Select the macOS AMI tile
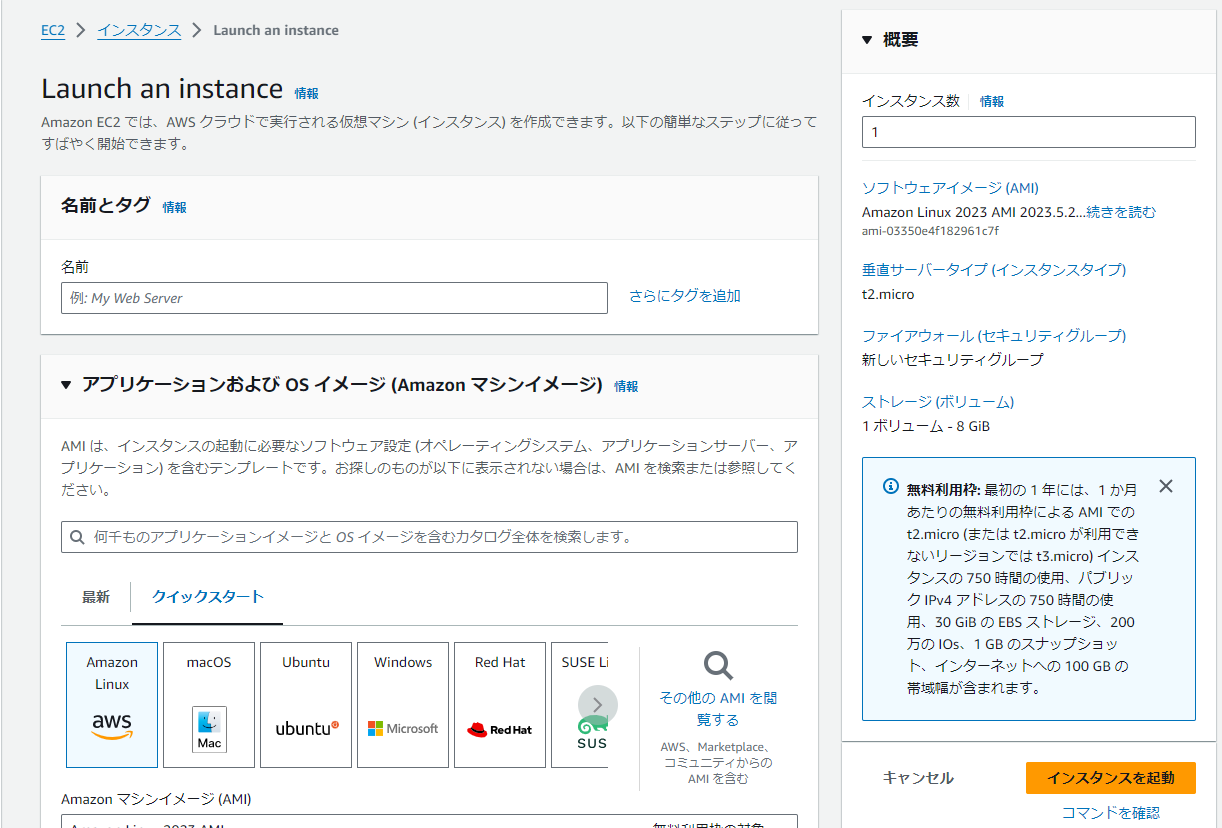The image size is (1222, 828). click(208, 704)
